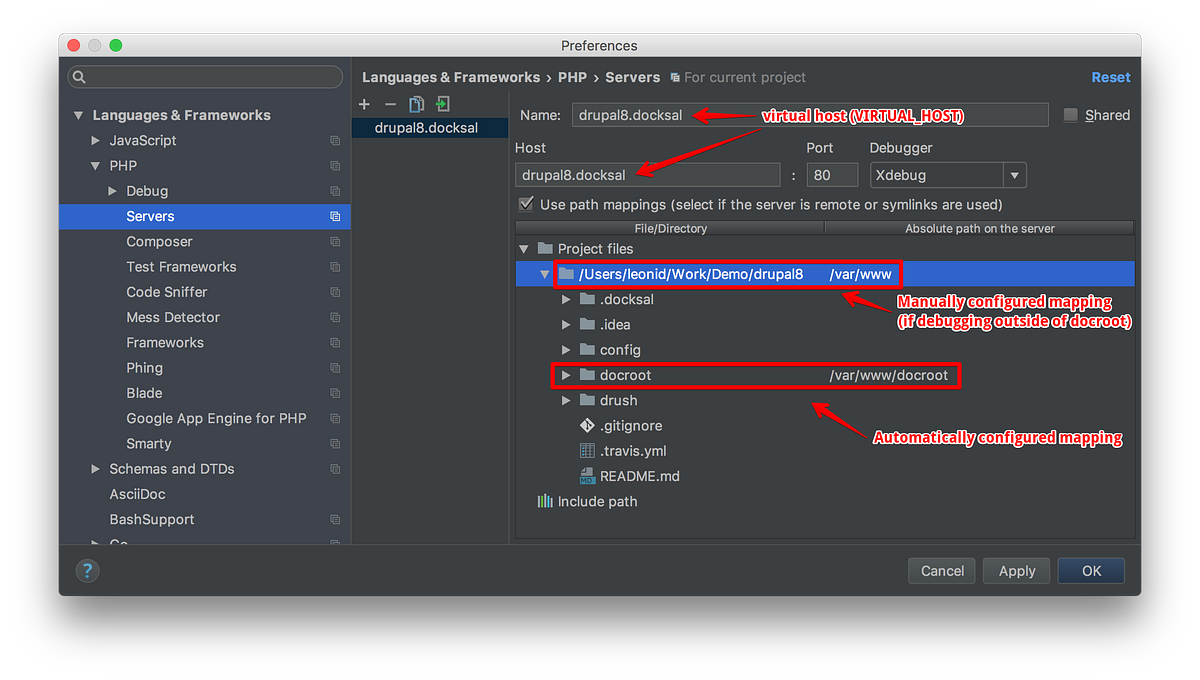Remove the selected server using the minus icon
1200x680 pixels.
coord(390,104)
